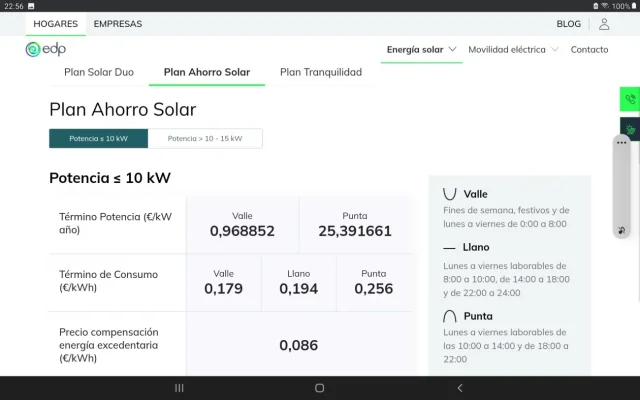Open the BLOG link
The width and height of the screenshot is (640, 400).
coord(569,24)
